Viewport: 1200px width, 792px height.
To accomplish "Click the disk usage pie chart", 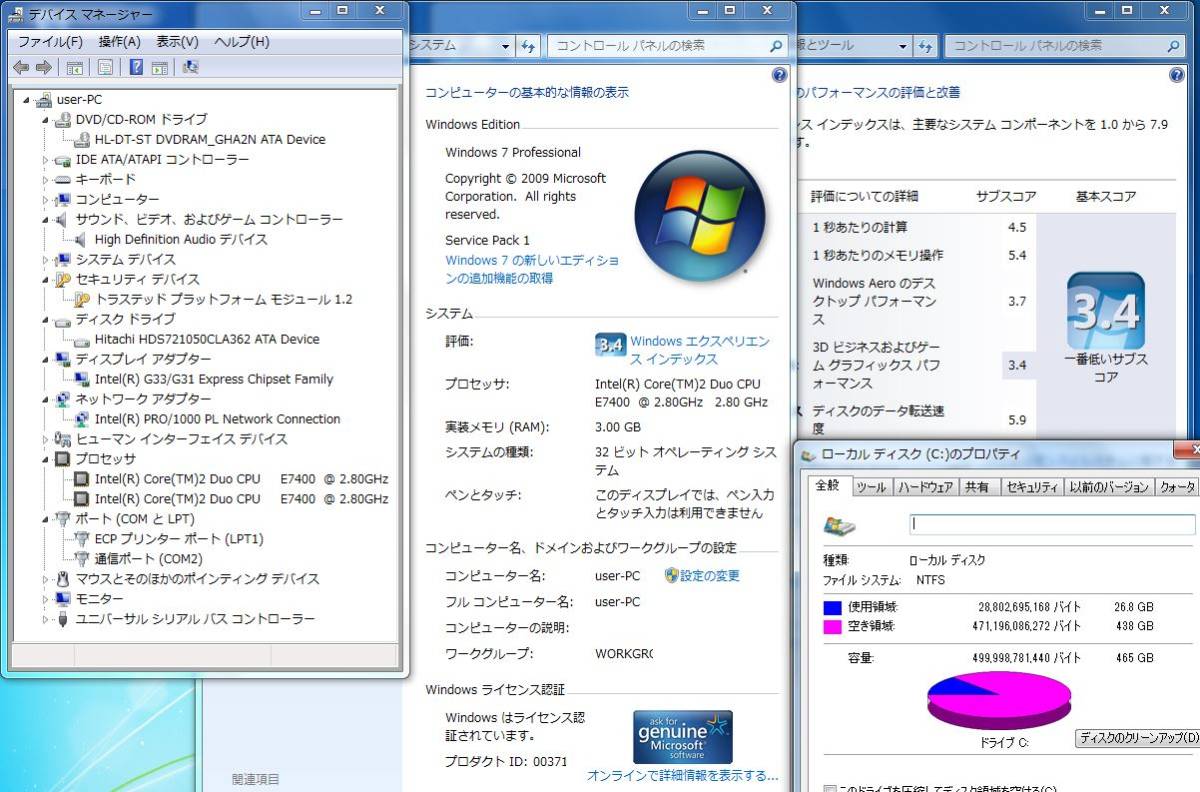I will pyautogui.click(x=1000, y=700).
